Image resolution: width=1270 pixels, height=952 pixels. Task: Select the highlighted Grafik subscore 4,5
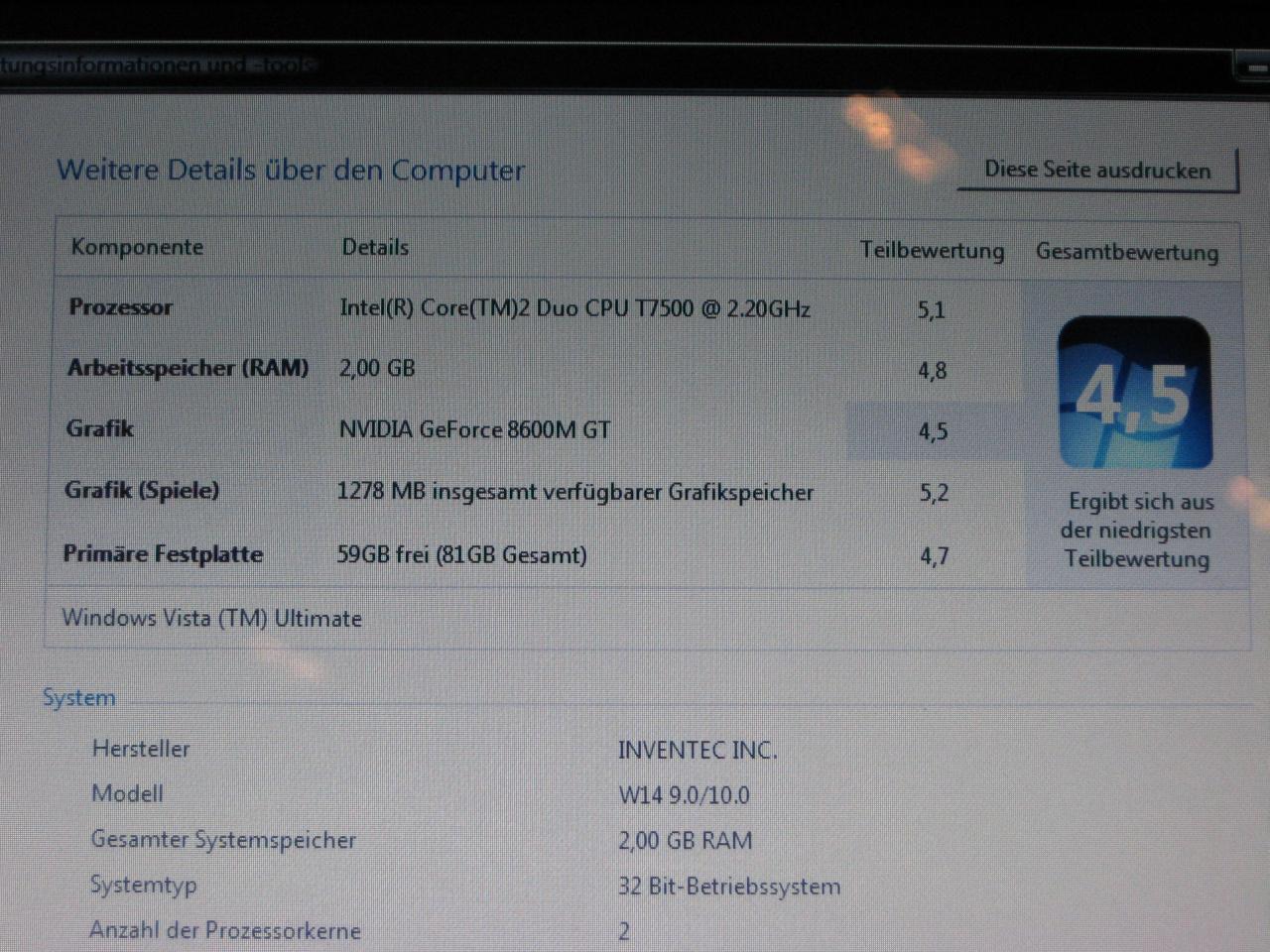(933, 431)
